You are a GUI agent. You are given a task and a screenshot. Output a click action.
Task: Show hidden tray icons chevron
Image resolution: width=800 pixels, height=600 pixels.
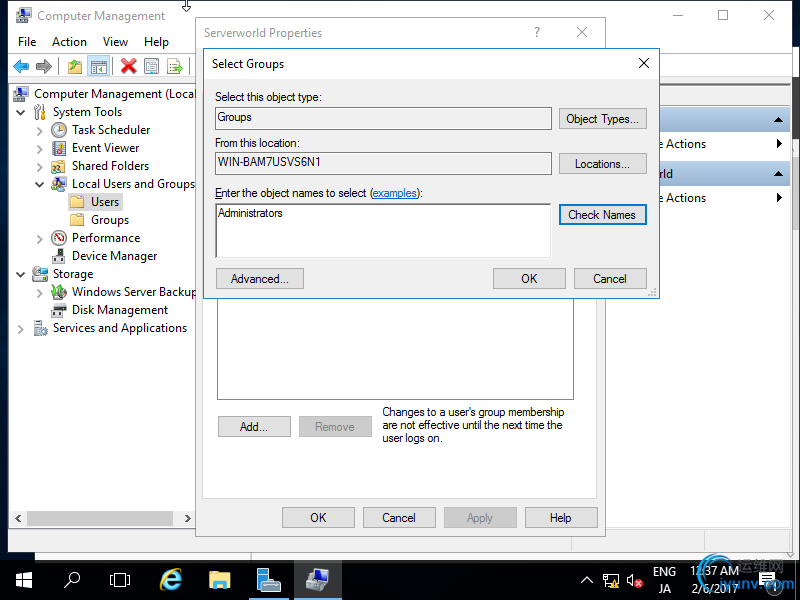tap(587, 580)
